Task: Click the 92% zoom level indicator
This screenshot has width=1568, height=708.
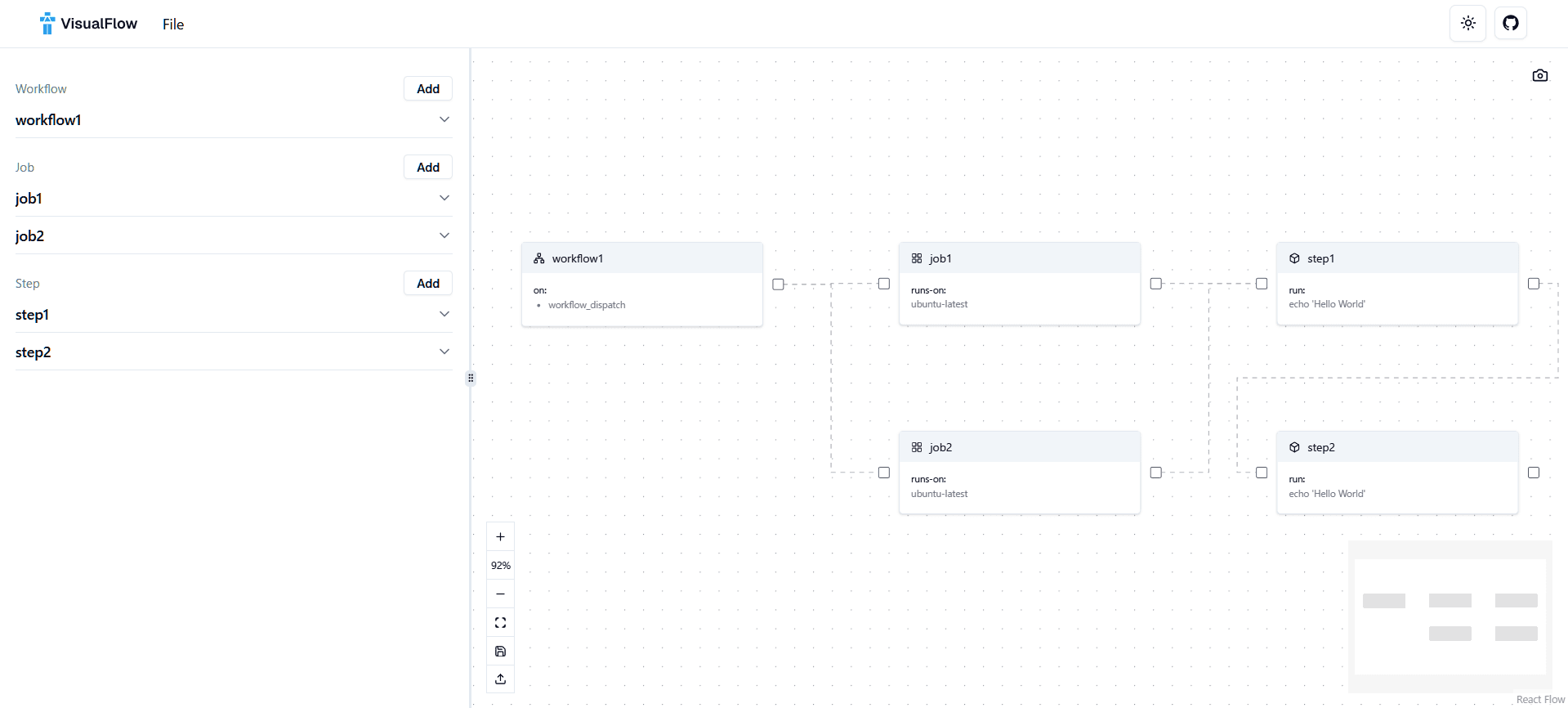Action: (500, 565)
